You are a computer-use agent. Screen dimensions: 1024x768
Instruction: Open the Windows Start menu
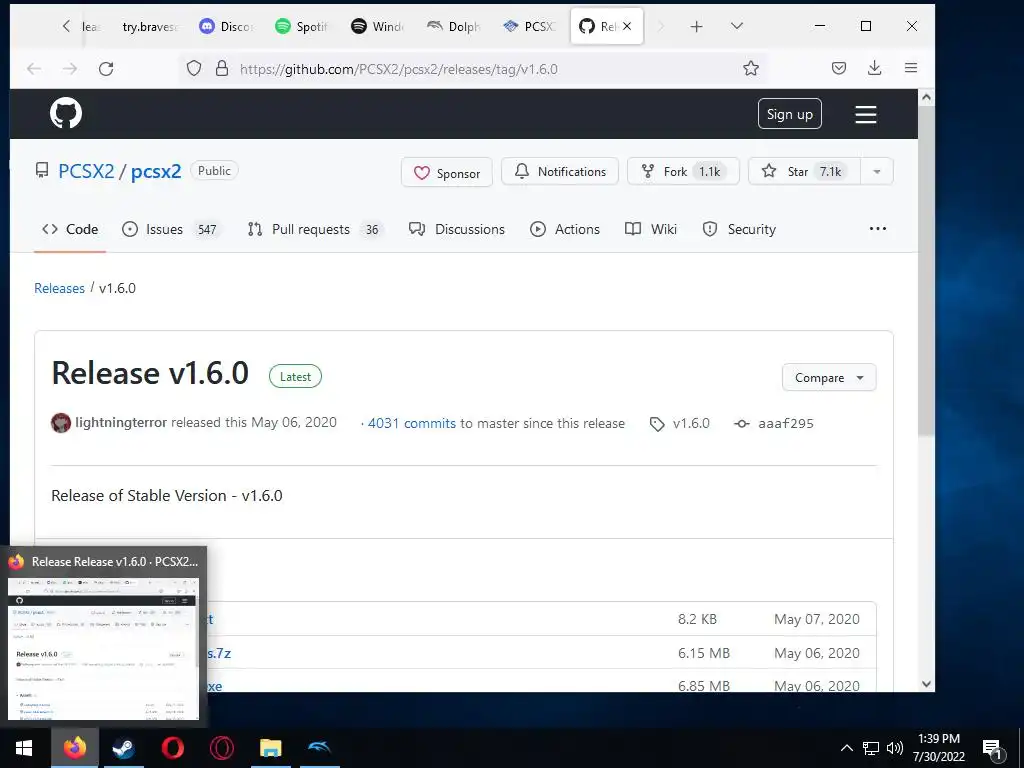tap(24, 748)
